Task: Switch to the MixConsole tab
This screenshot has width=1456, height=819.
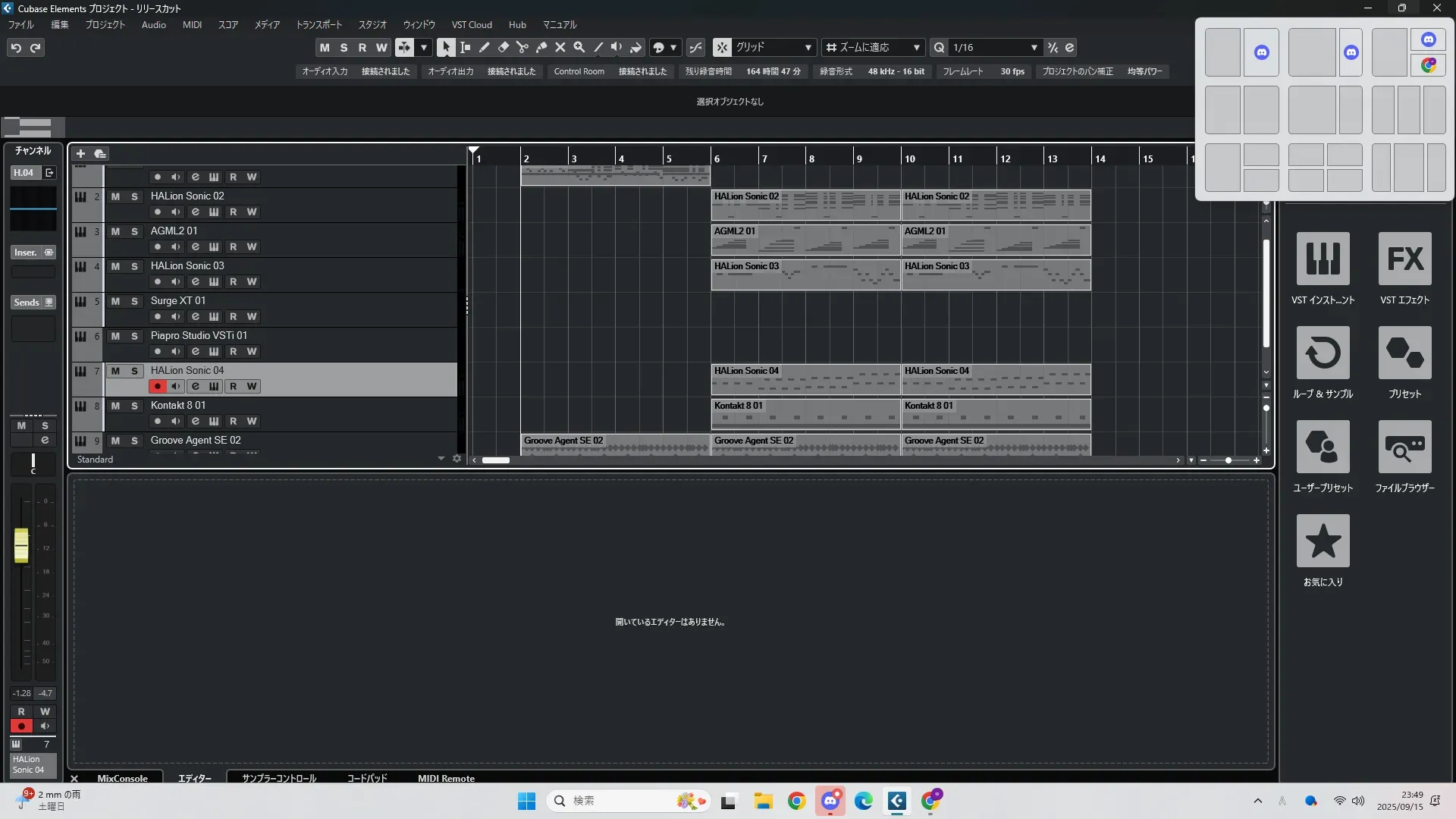Action: 122,778
